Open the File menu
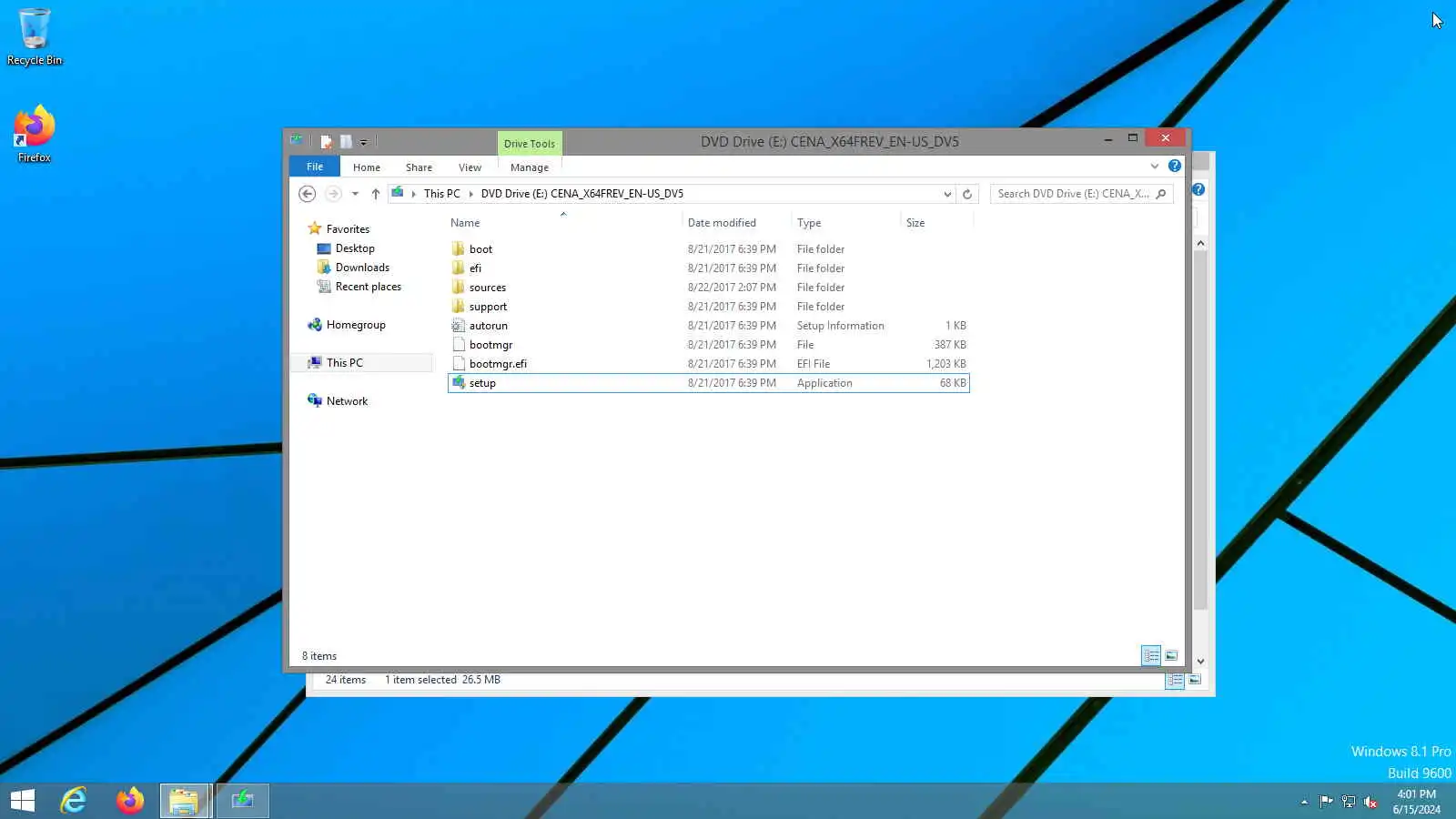Screen dimensions: 1456x819 (315, 167)
